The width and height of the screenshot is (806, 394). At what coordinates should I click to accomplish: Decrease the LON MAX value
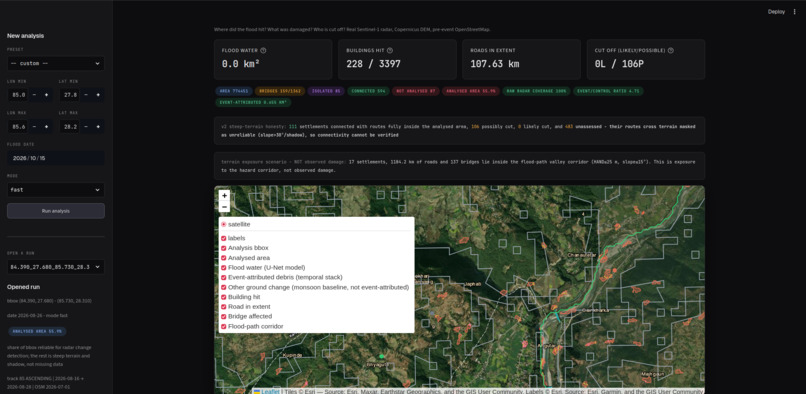34,127
